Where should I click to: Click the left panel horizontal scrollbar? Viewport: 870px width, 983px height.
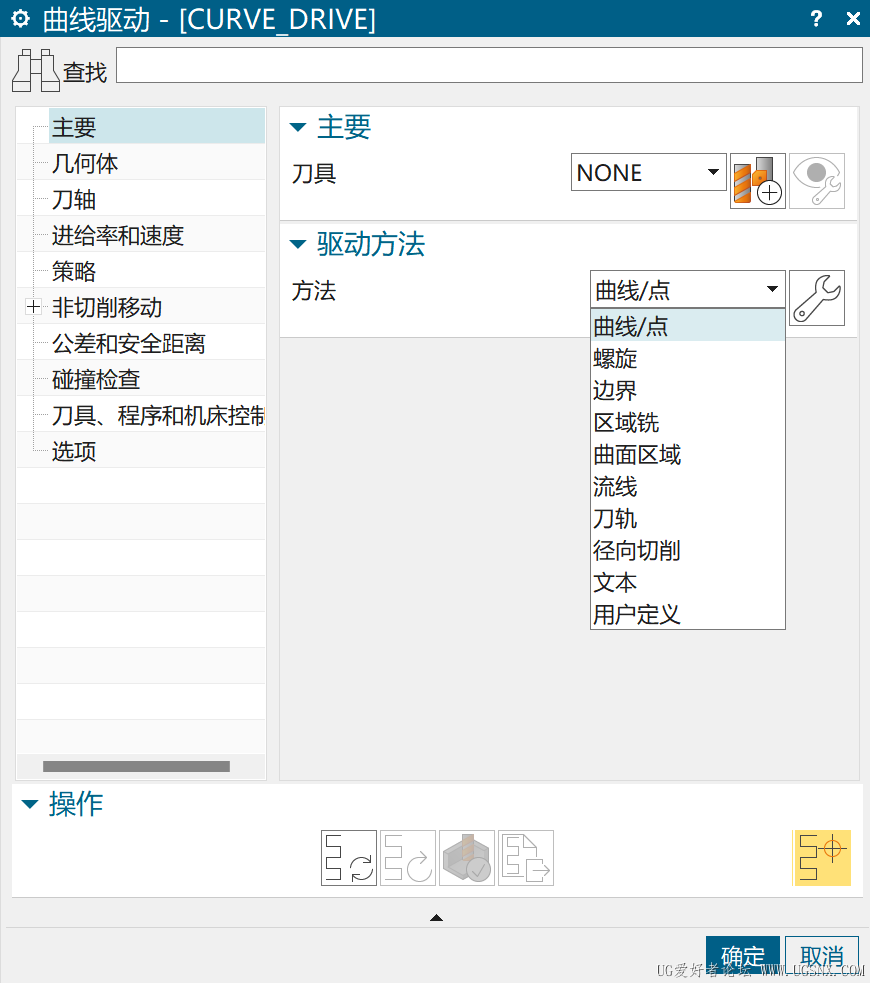click(x=136, y=767)
